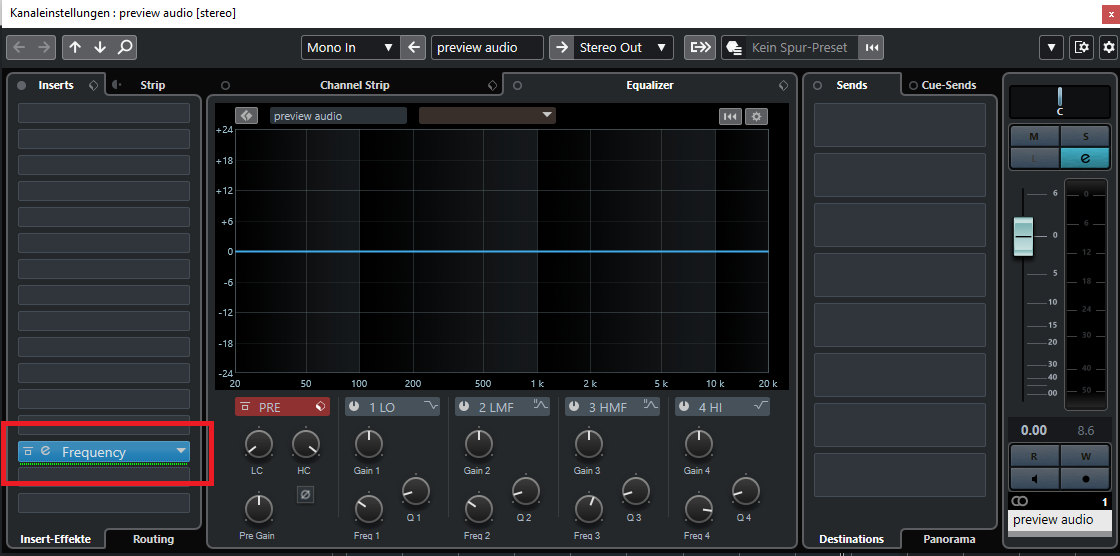Click the magnifier search channel icon
Image resolution: width=1120 pixels, height=556 pixels.
[x=125, y=47]
